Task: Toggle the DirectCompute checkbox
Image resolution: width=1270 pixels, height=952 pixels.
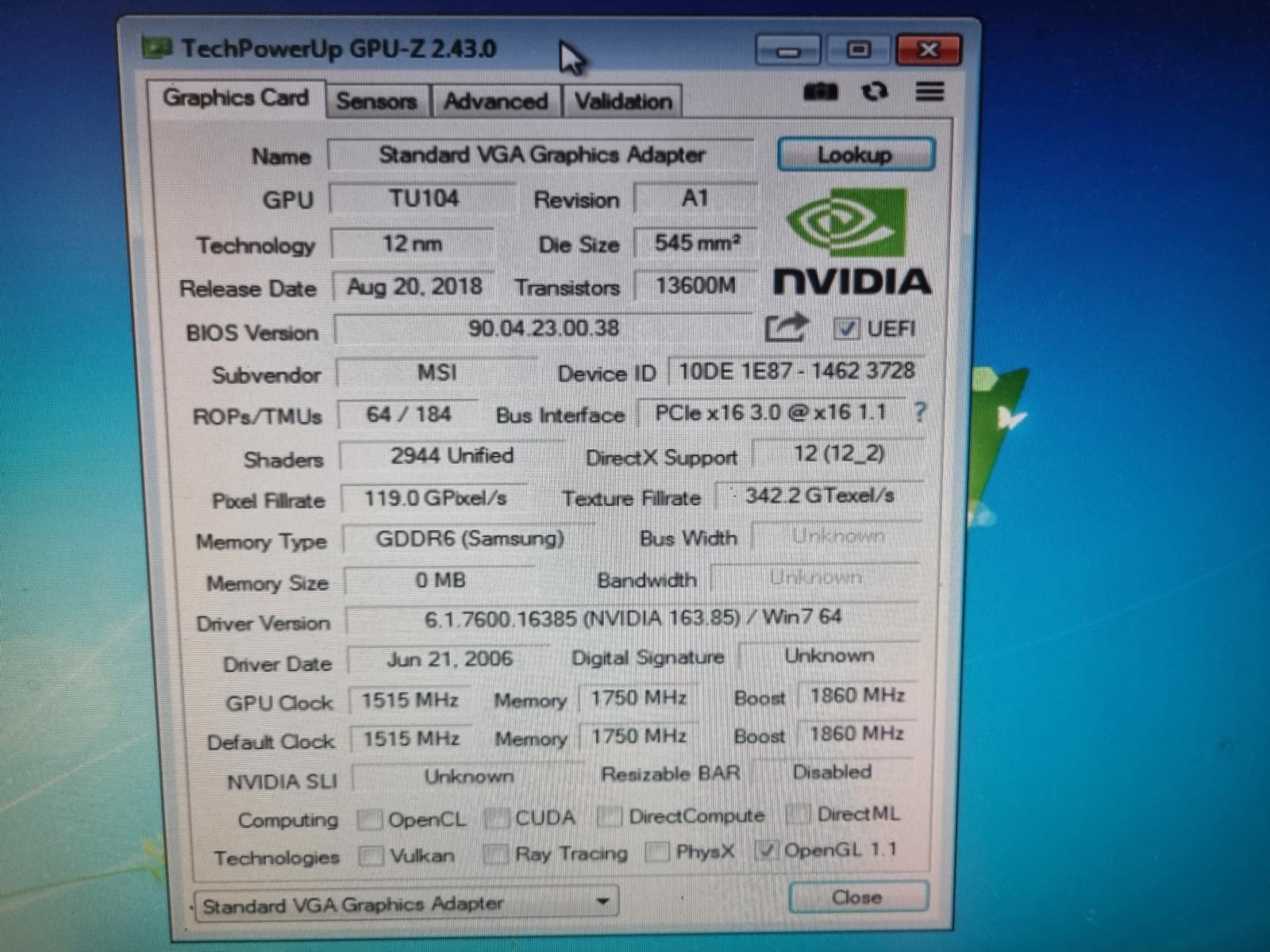Action: (x=610, y=816)
